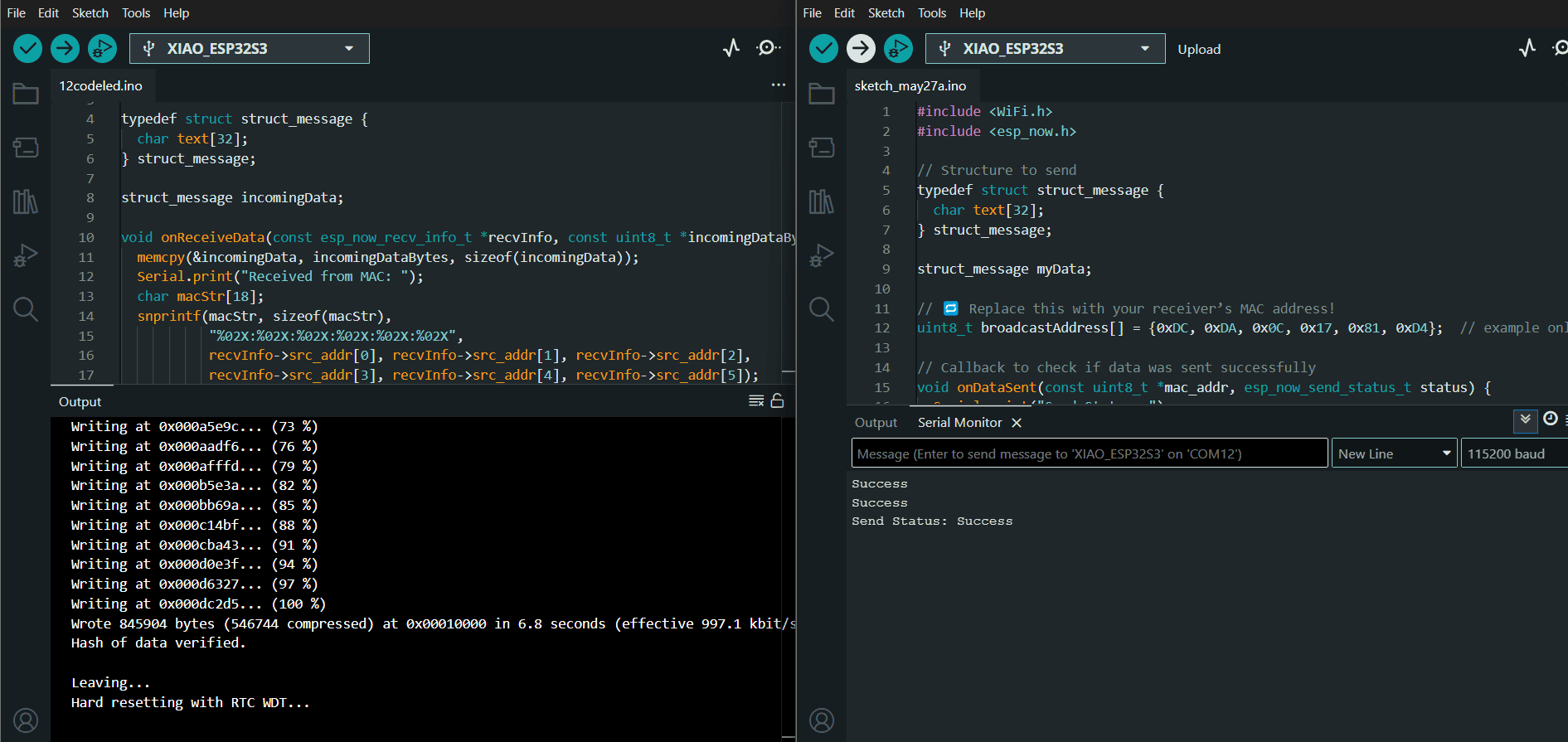Open Serial Plotter in left window
This screenshot has height=742, width=1568.
tap(731, 48)
